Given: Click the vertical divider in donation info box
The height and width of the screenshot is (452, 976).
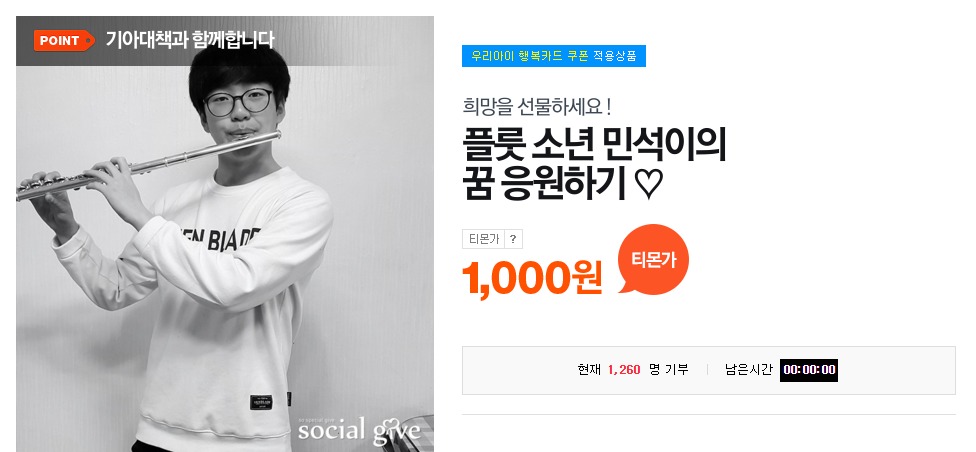Looking at the screenshot, I should [707, 370].
